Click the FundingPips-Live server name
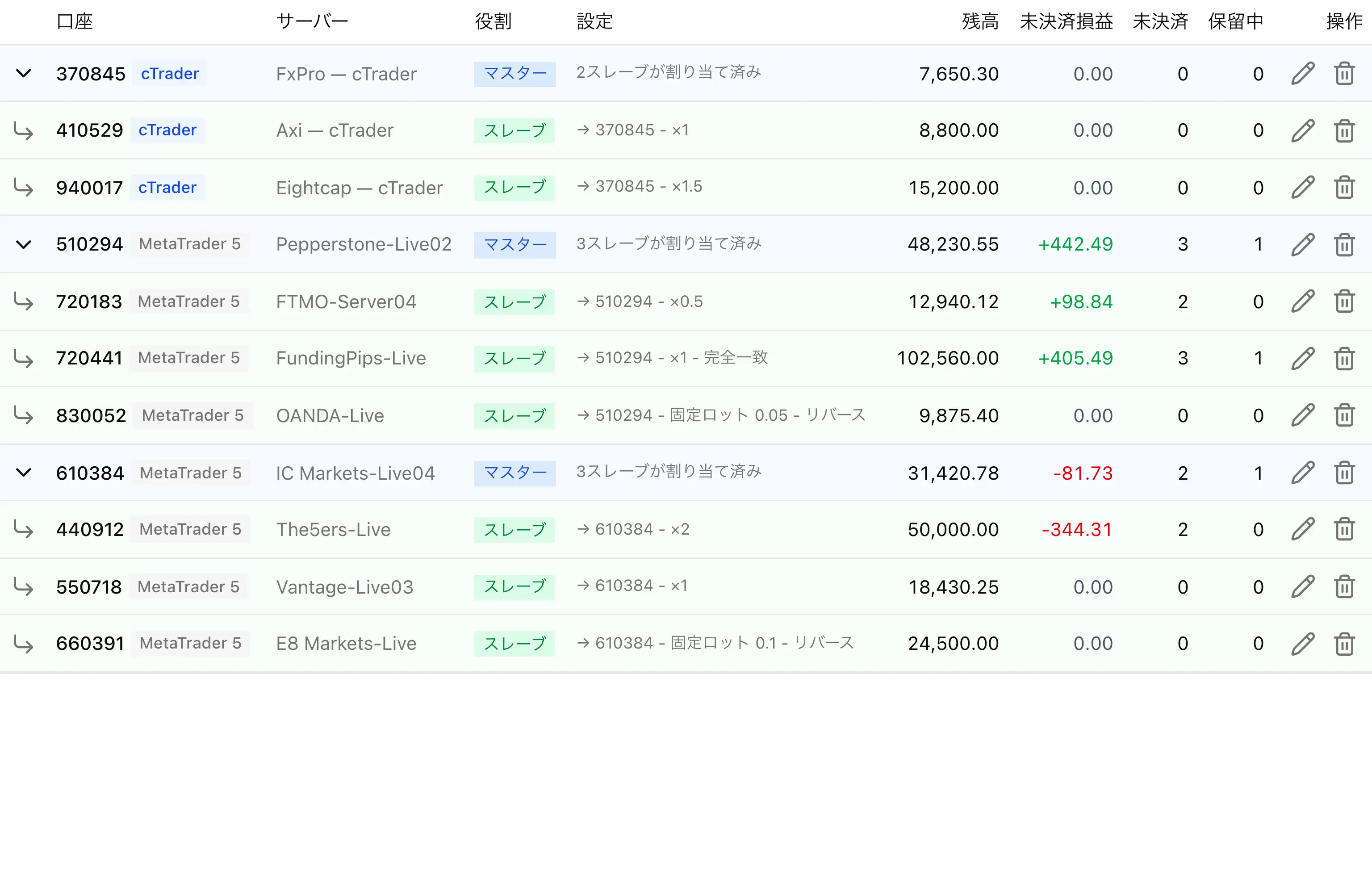 tap(351, 359)
